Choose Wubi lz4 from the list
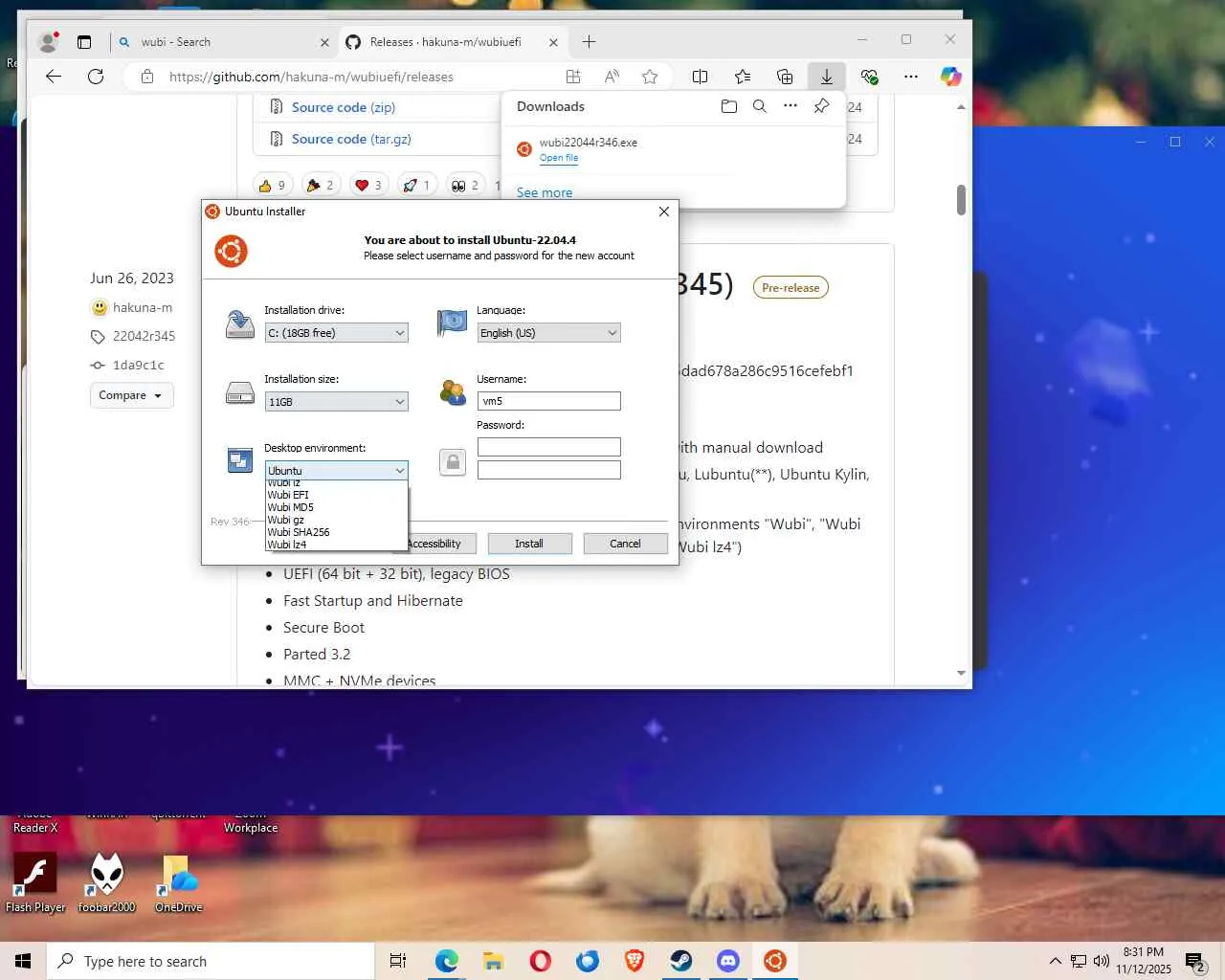1225x980 pixels. (x=336, y=545)
